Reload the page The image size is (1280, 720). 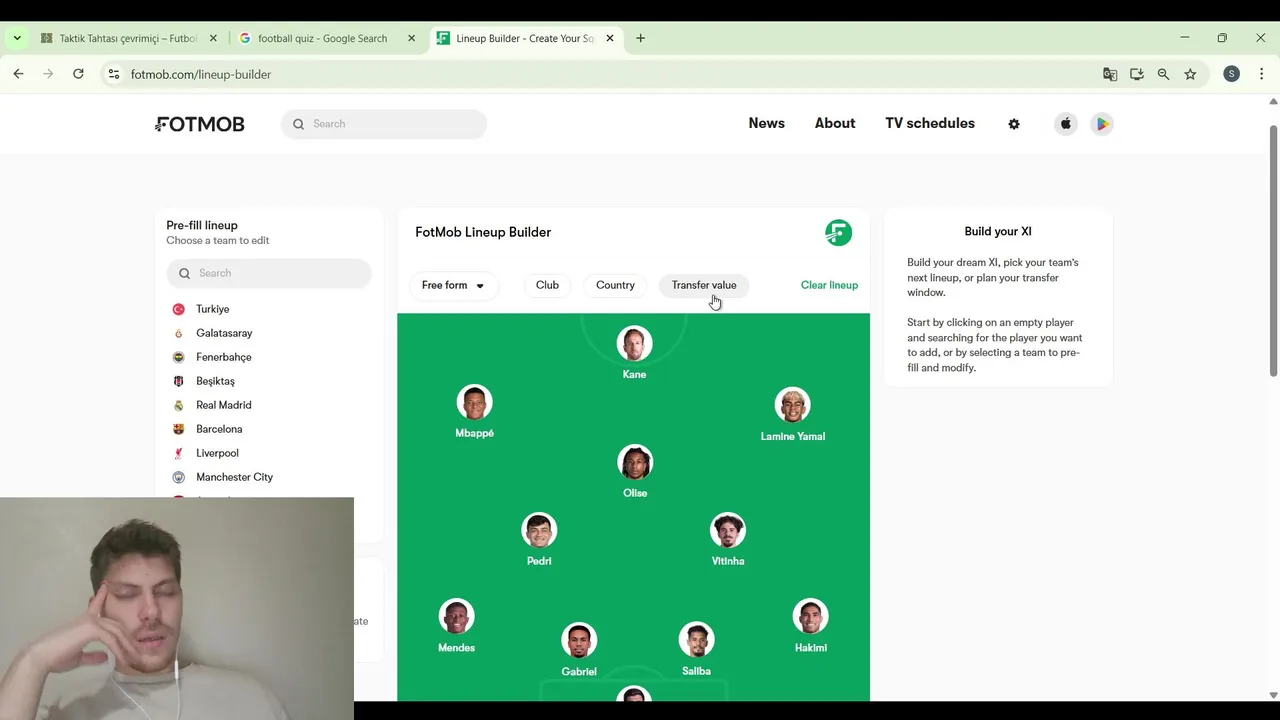coord(78,74)
